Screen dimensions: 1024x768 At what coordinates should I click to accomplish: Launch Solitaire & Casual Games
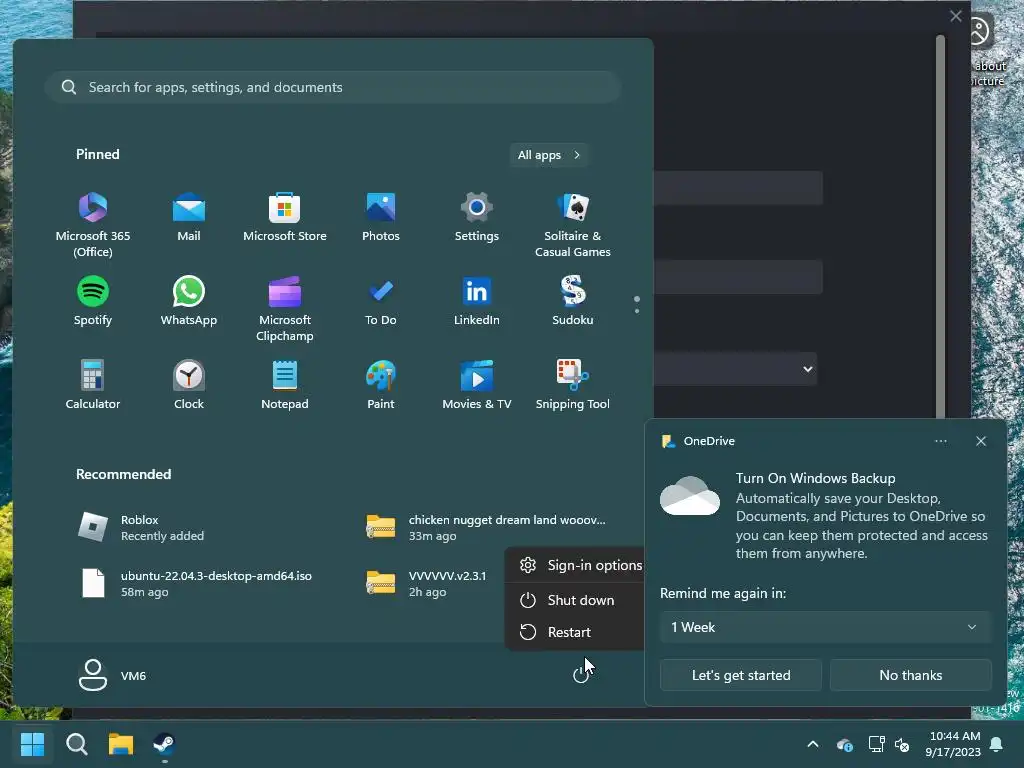pyautogui.click(x=573, y=225)
